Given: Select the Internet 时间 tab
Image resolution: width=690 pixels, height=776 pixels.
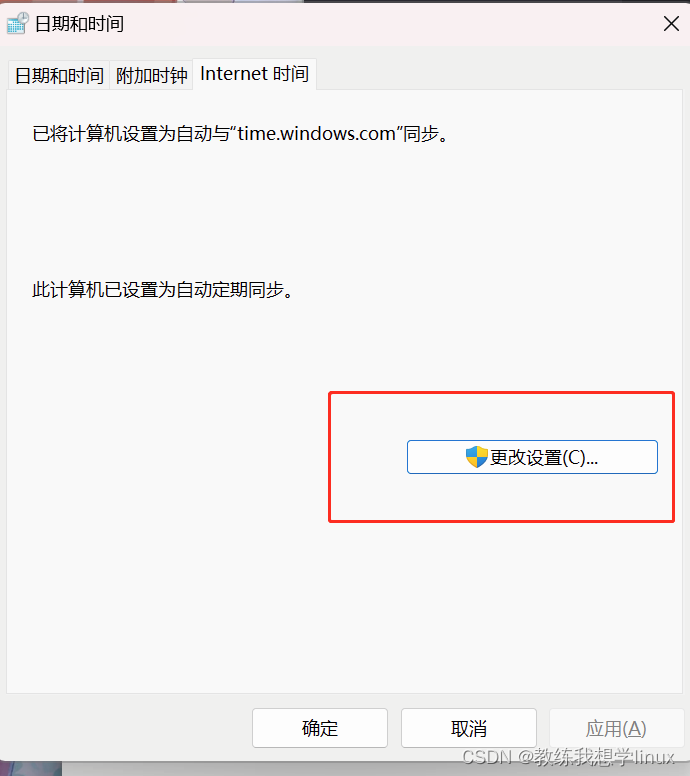Looking at the screenshot, I should point(254,74).
